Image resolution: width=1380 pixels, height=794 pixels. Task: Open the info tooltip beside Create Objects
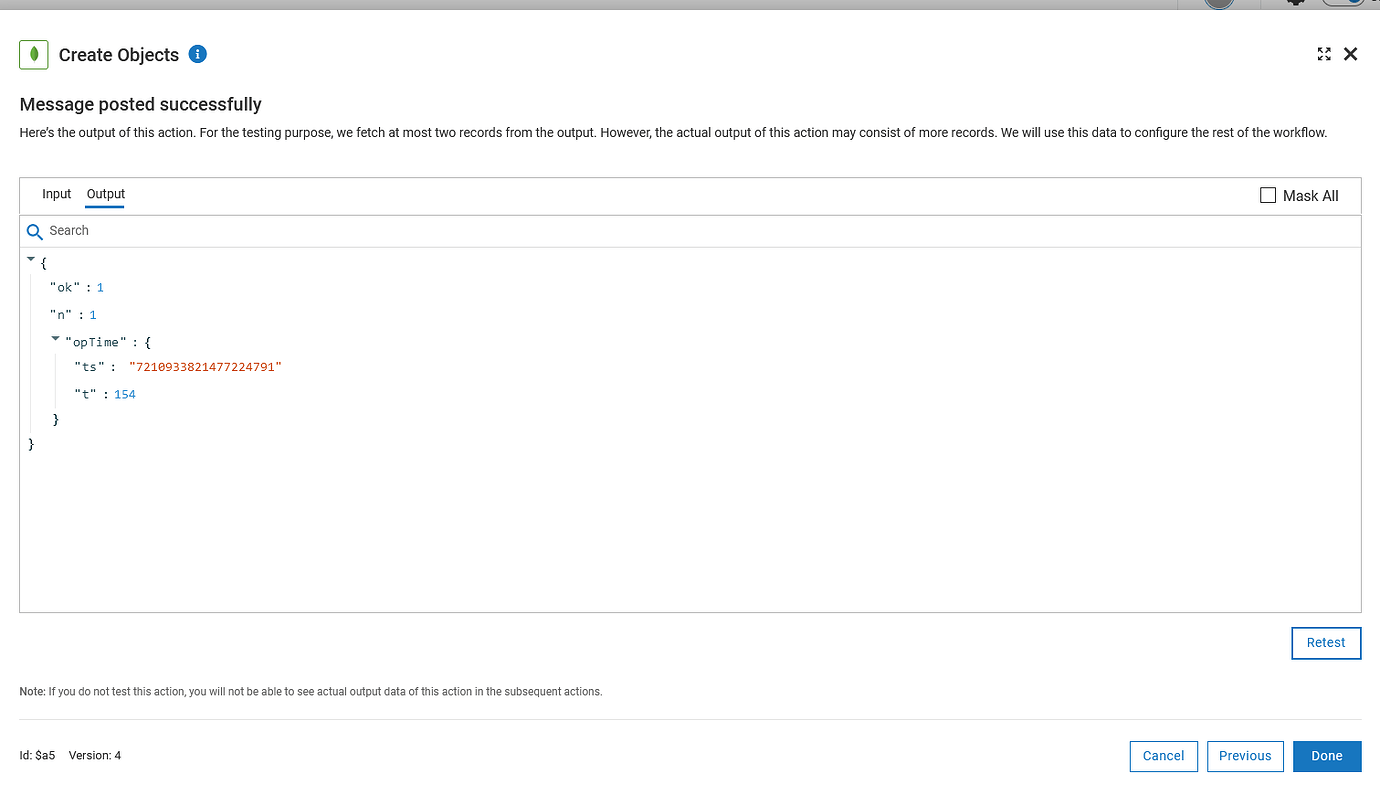coord(197,54)
